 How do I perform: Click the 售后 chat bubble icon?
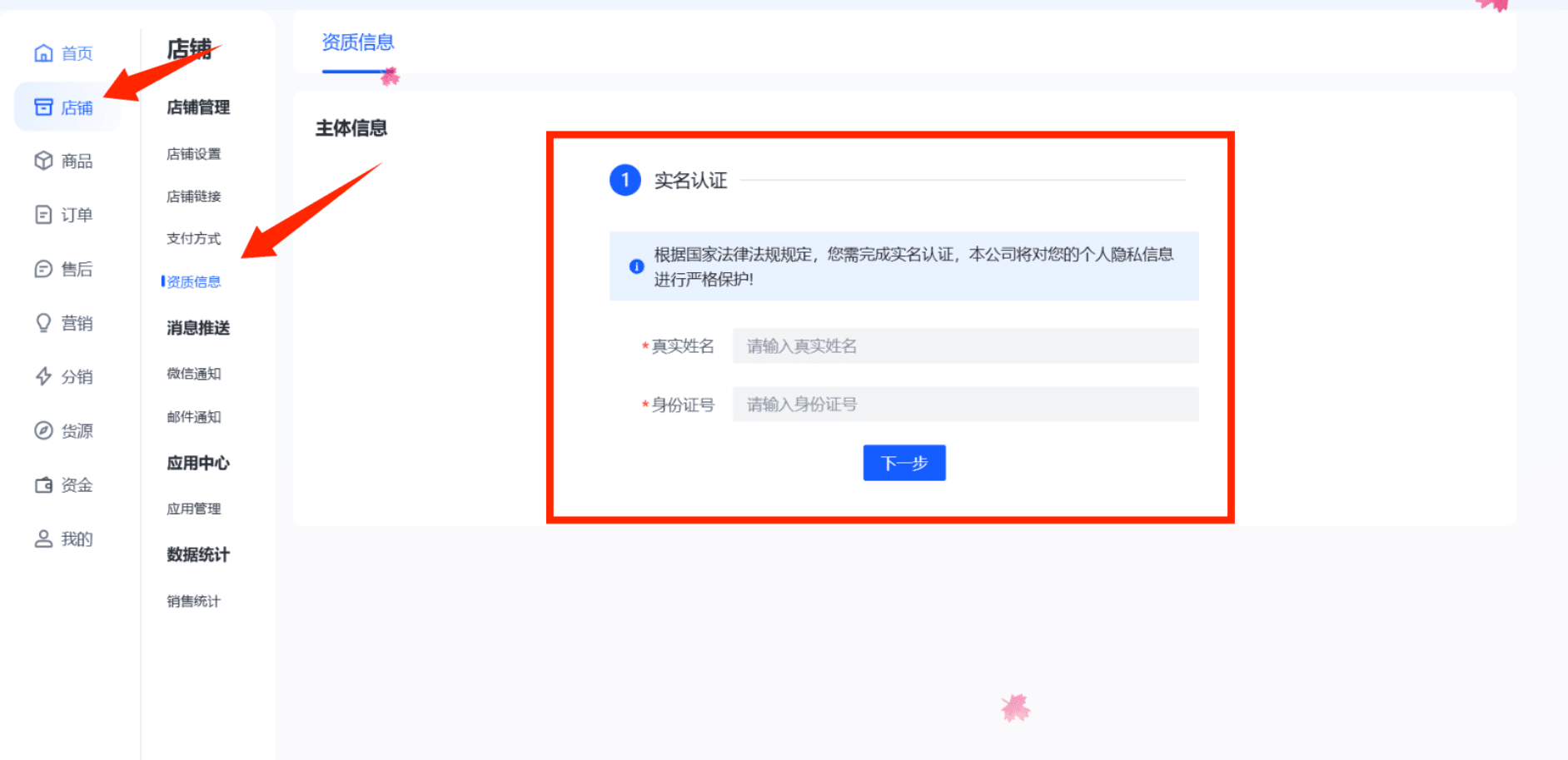pyautogui.click(x=43, y=269)
